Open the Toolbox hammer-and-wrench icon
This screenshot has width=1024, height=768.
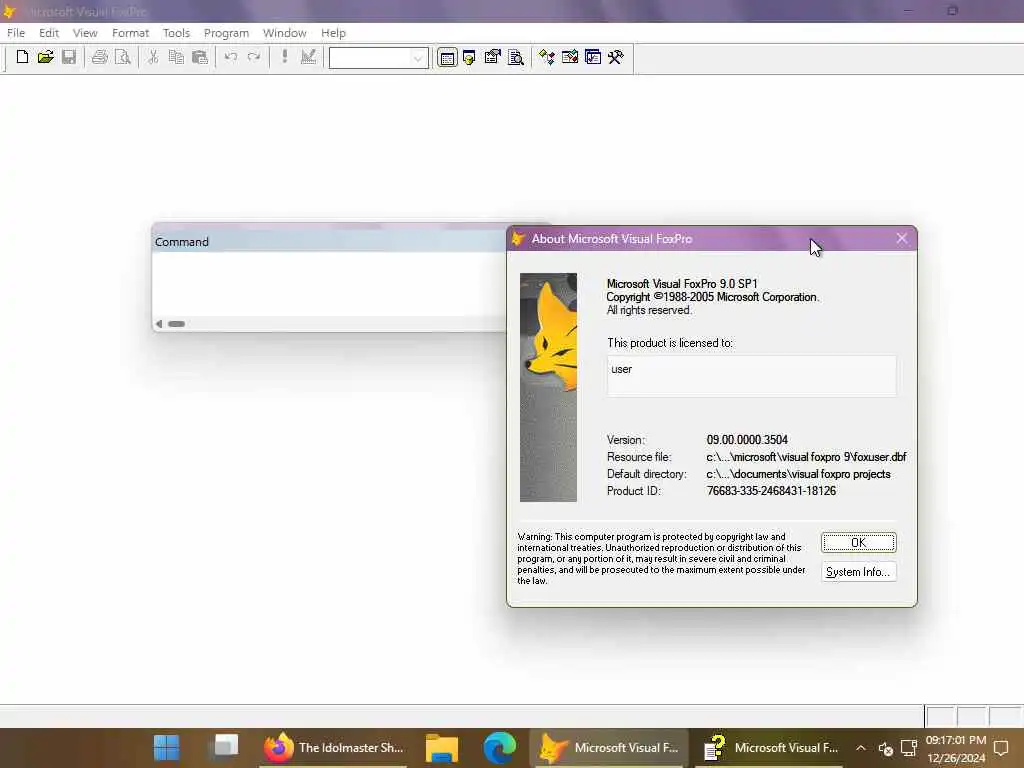click(x=616, y=57)
